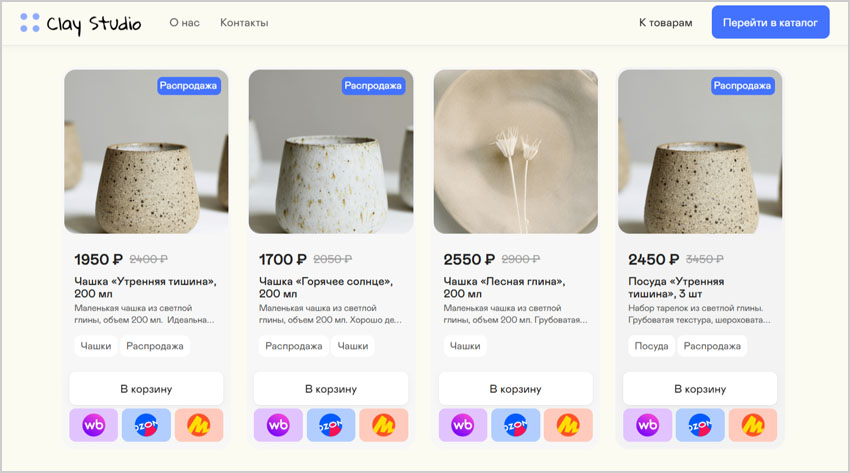Open Ozon link for «Лесная глина» cup

point(516,425)
